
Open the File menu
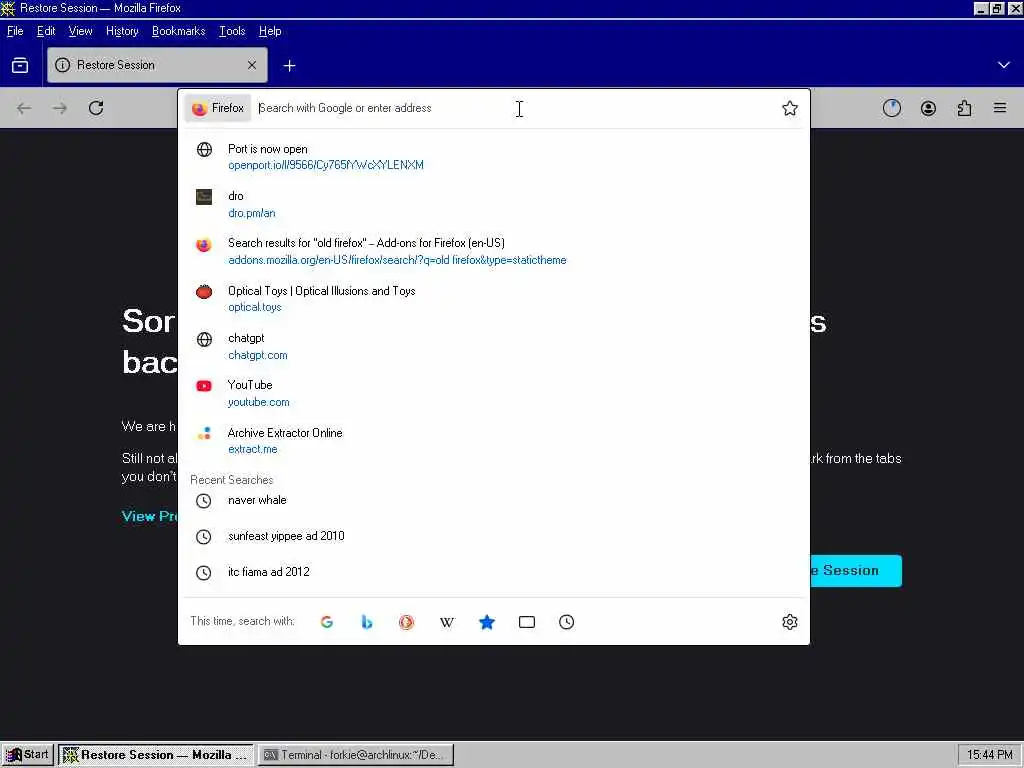(x=15, y=31)
